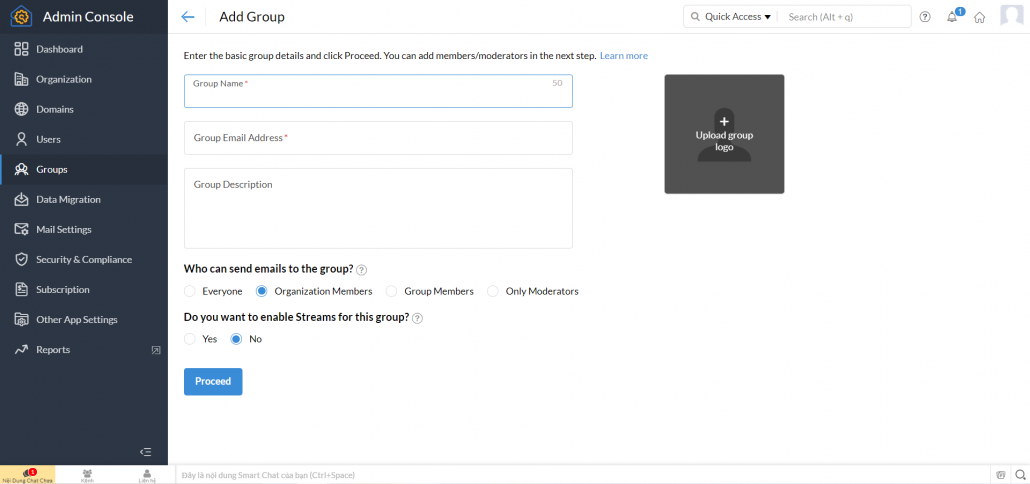This screenshot has height=484, width=1030.
Task: Click the Group Description text area
Action: click(378, 208)
